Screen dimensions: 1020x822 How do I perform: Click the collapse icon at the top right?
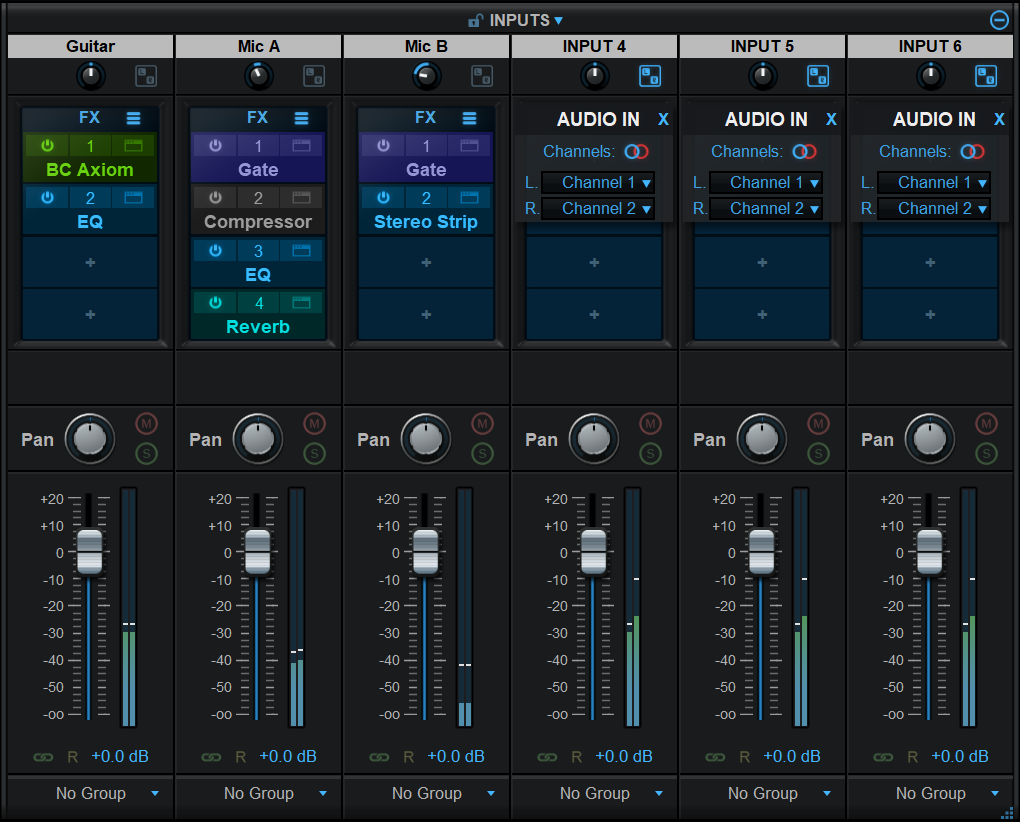998,19
